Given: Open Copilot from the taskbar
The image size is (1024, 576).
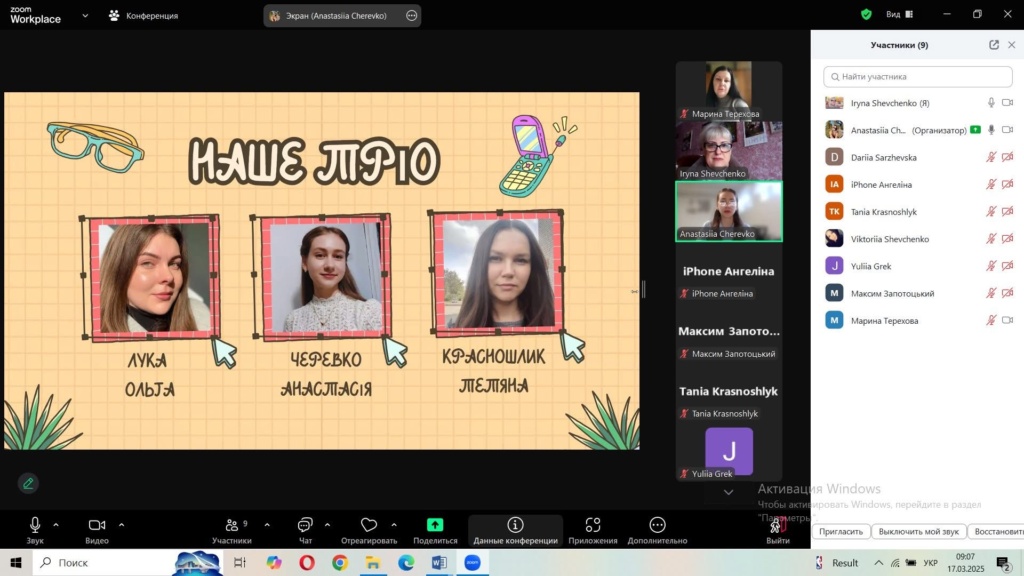Looking at the screenshot, I should (x=274, y=562).
